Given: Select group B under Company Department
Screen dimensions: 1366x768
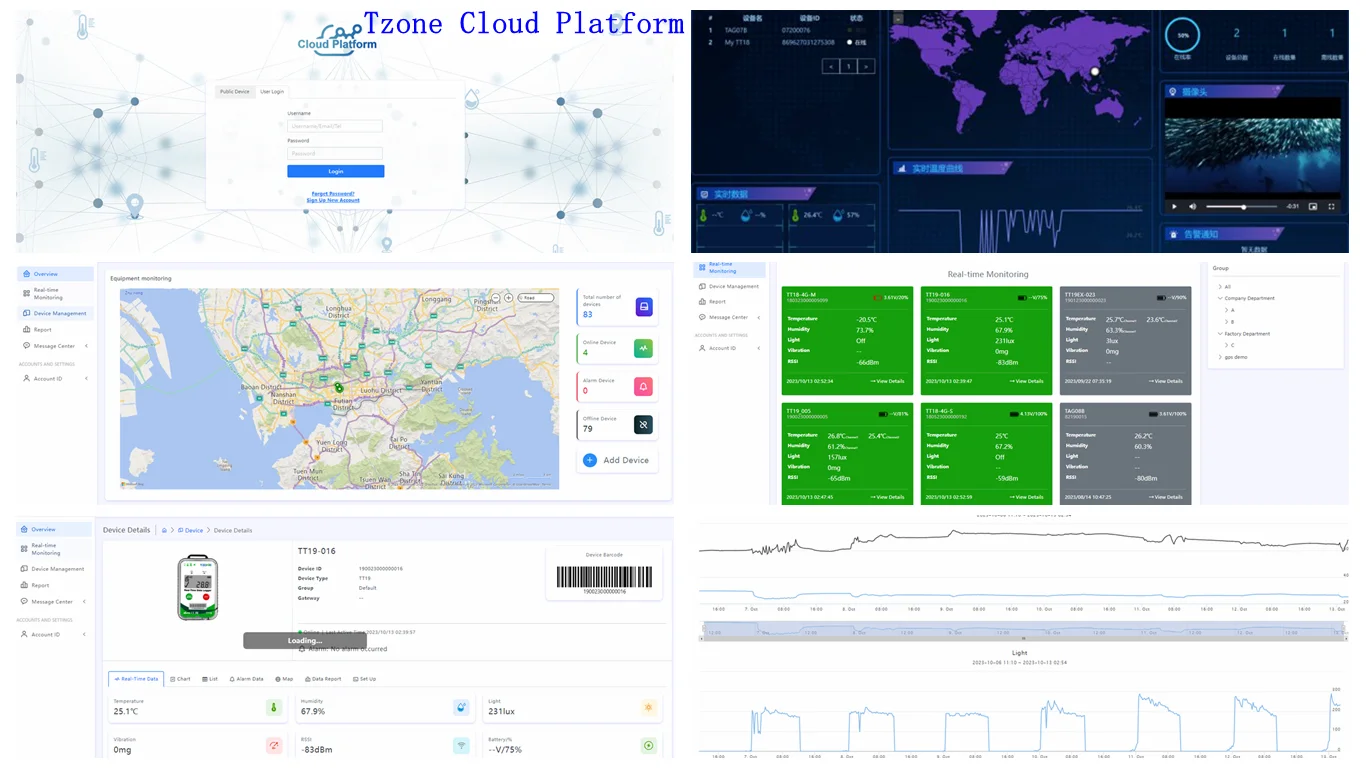Looking at the screenshot, I should (x=1232, y=322).
